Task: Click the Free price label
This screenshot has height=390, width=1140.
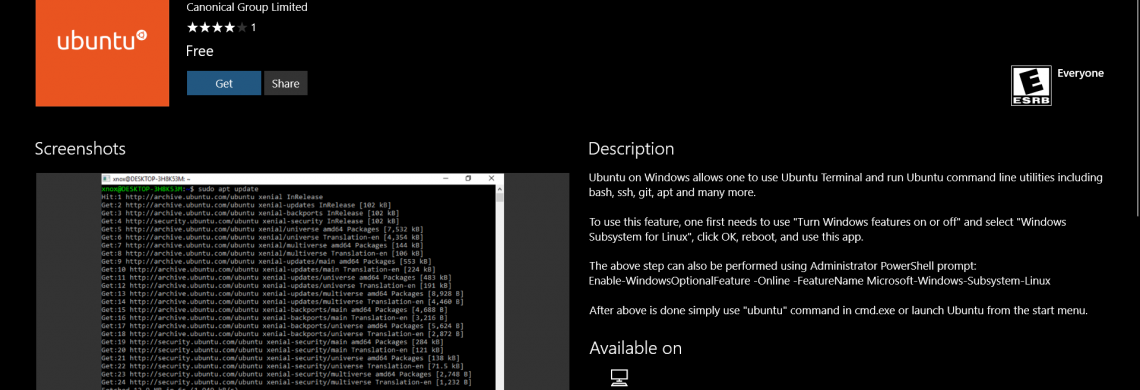Action: coord(200,51)
